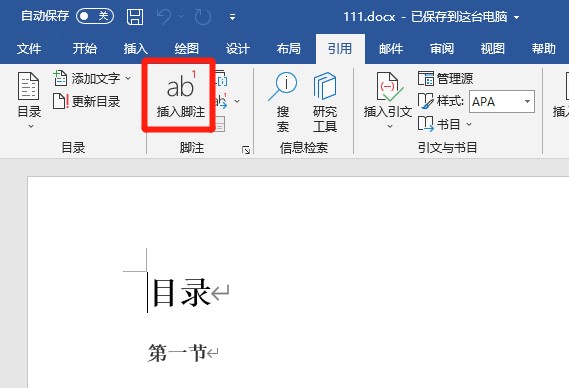Open the next footnote dropdown chevron
569x388 pixels.
[237, 101]
